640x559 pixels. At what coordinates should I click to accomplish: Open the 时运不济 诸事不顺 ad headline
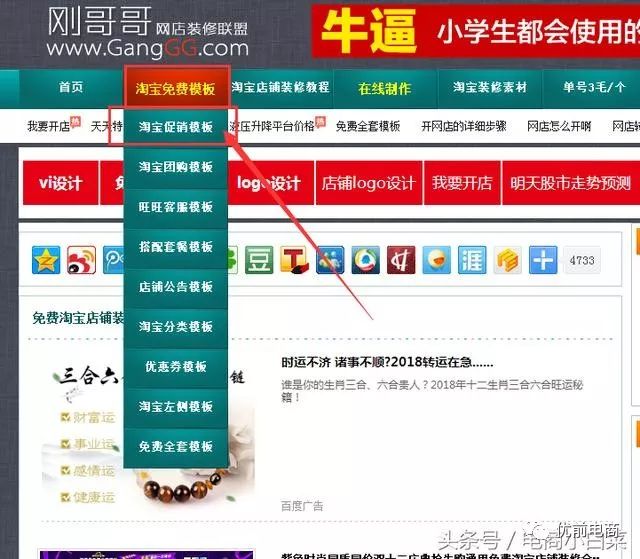(387, 362)
